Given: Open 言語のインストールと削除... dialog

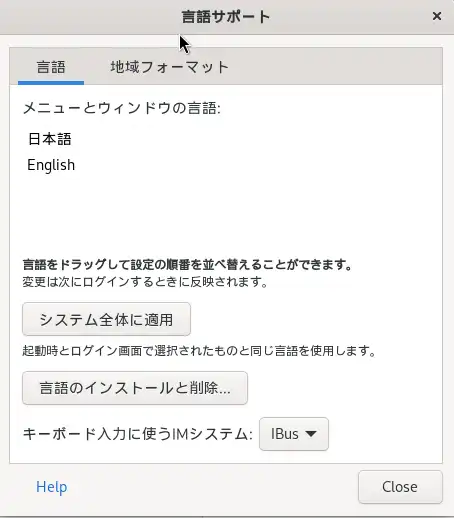Looking at the screenshot, I should coord(135,388).
